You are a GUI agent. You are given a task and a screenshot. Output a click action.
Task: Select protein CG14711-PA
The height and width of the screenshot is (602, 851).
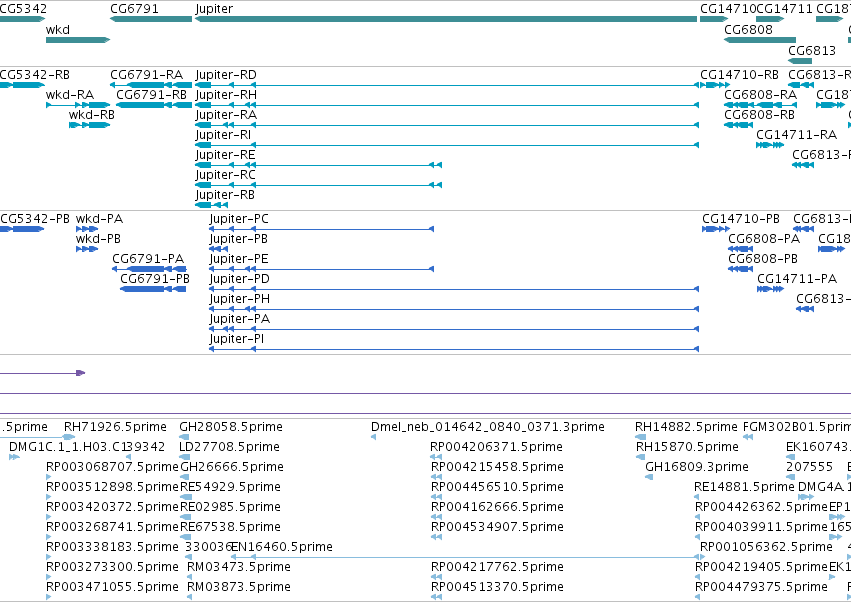coord(771,289)
